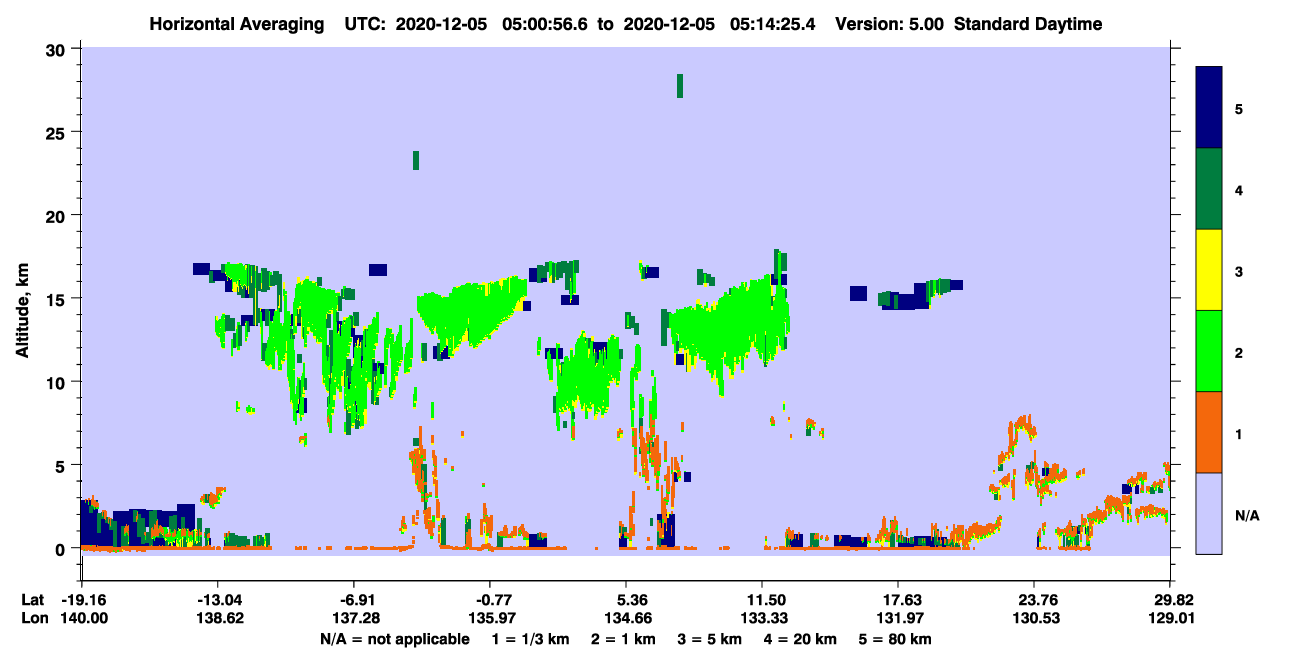Click the isolated green feature near 28 km altitude

pos(680,85)
